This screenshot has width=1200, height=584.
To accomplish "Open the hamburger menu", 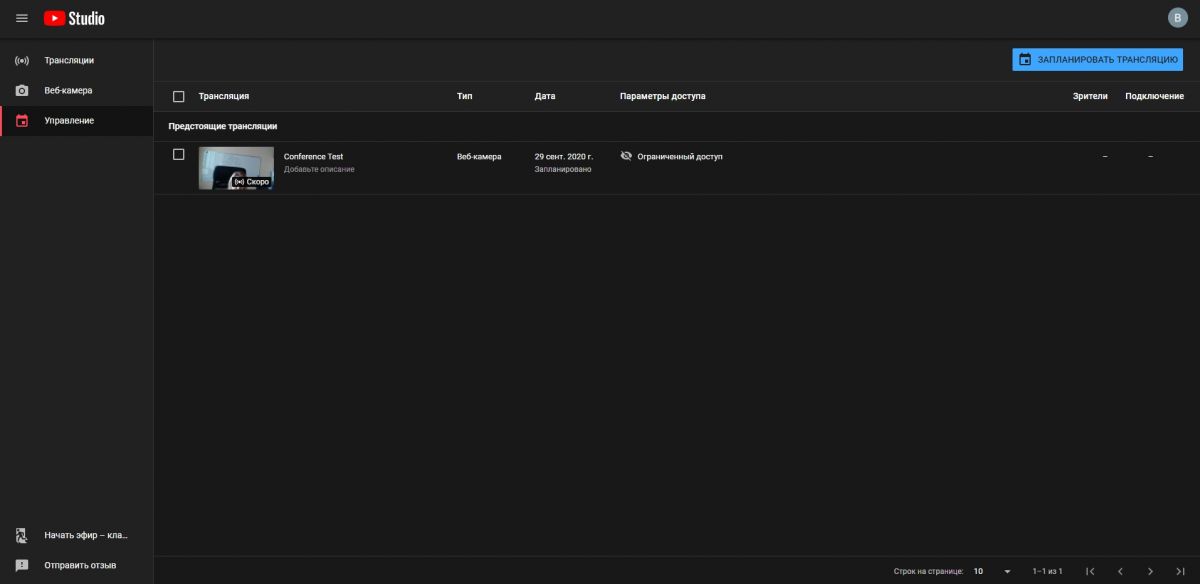I will click(22, 18).
